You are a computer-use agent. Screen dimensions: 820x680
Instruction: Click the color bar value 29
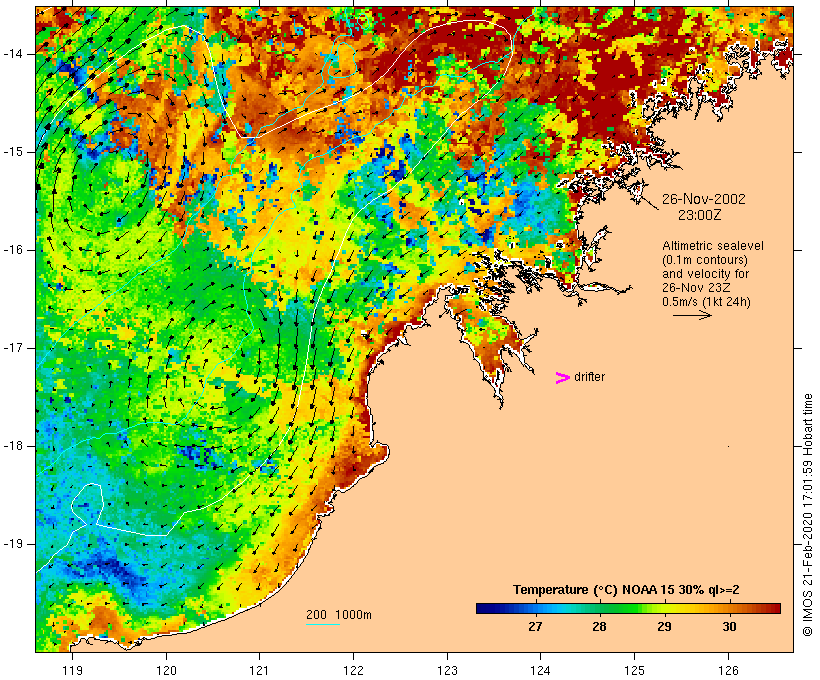click(x=664, y=627)
